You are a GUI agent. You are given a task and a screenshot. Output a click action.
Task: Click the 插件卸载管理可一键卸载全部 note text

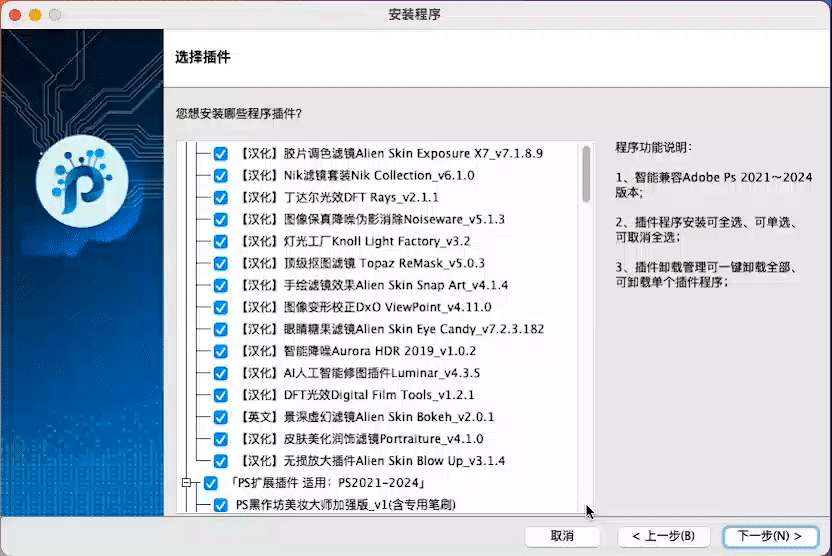(706, 274)
